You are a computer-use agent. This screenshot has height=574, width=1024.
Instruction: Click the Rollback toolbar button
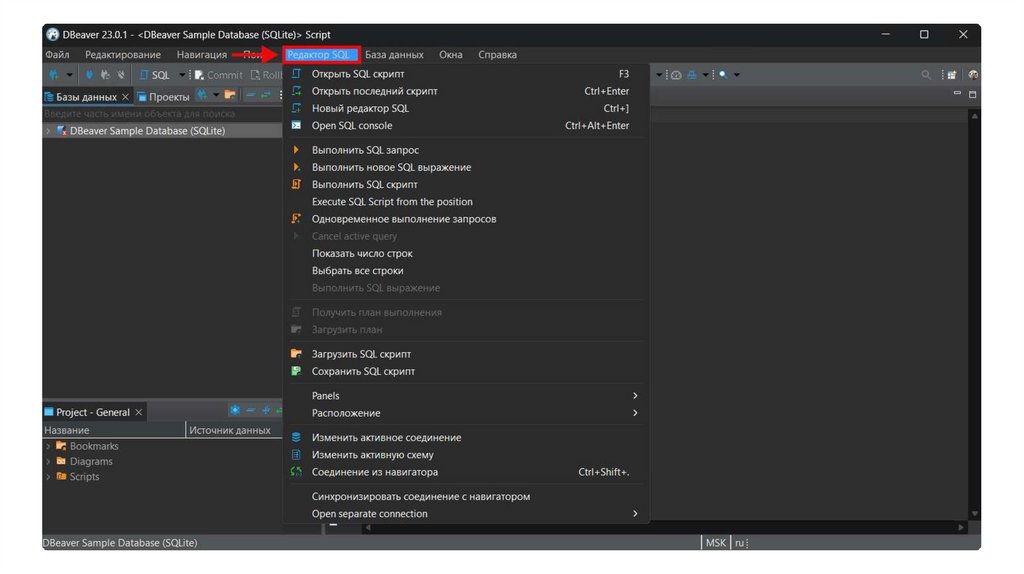point(266,75)
